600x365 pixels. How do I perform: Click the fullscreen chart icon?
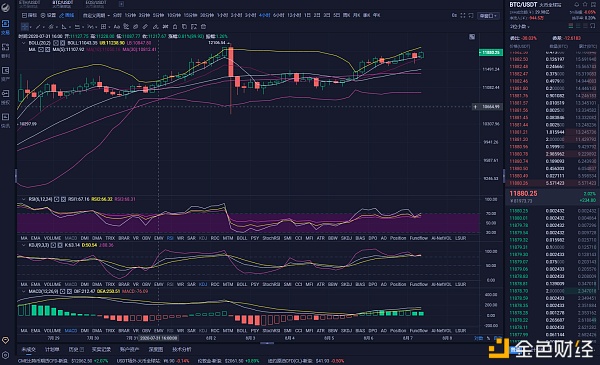click(463, 15)
